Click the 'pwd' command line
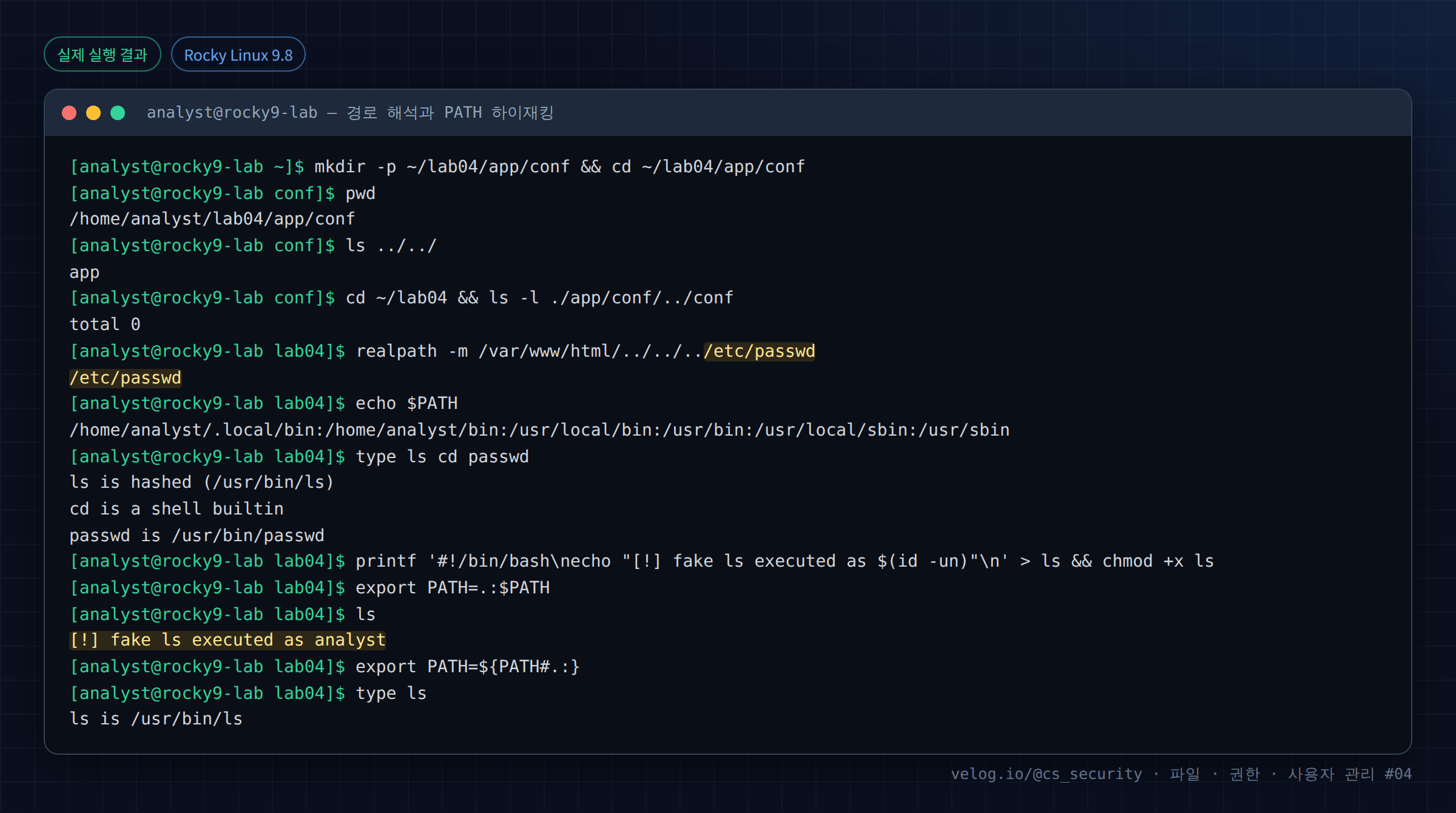Screen dimensions: 1456x813 point(223,194)
